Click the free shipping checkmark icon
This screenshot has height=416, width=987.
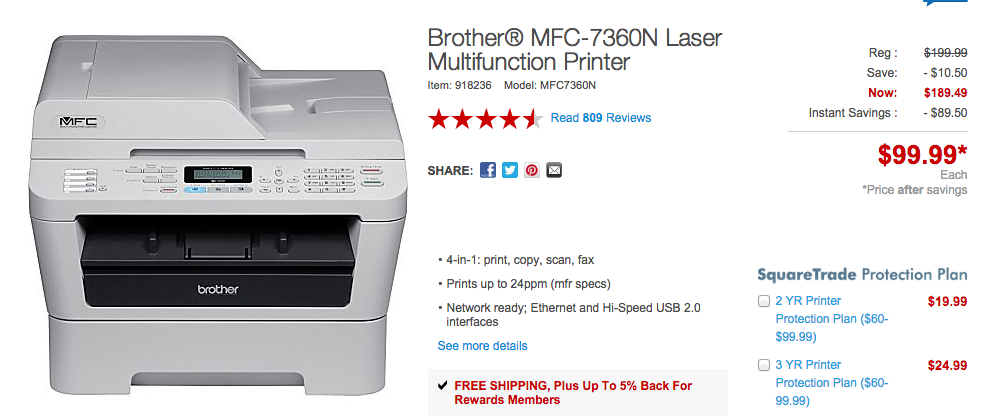point(443,385)
